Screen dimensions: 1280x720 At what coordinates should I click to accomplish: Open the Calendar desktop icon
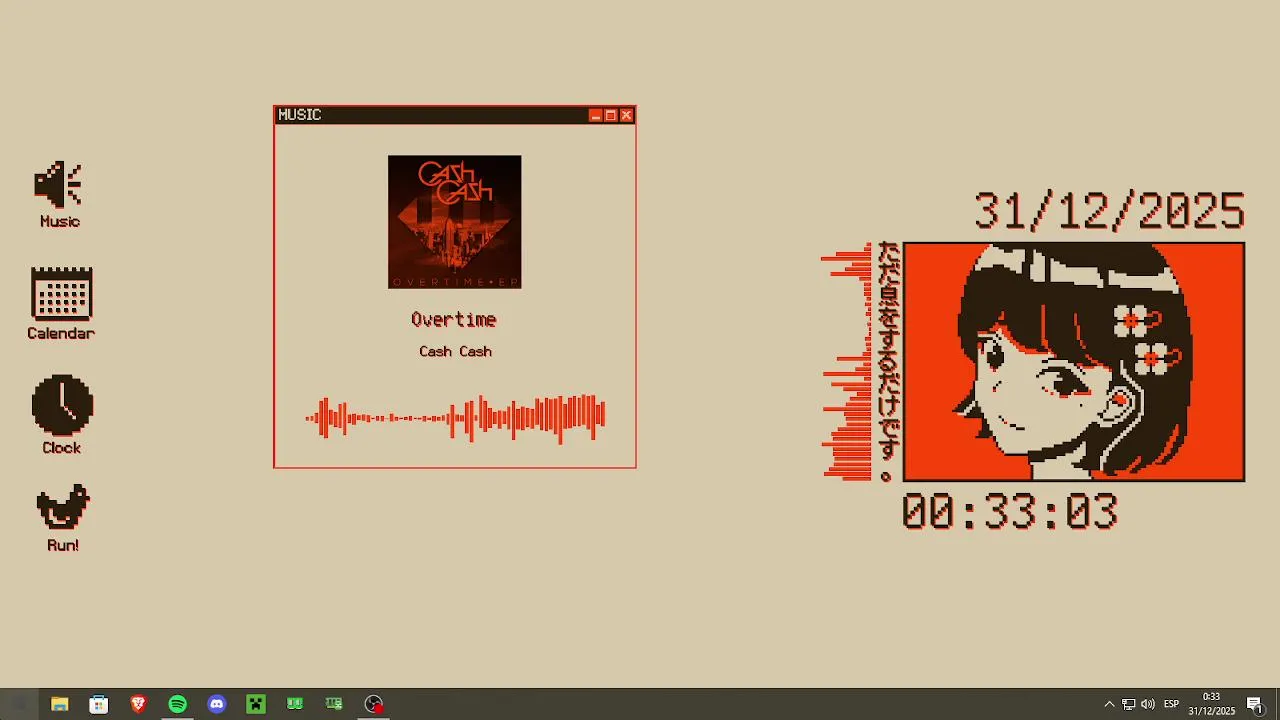61,294
